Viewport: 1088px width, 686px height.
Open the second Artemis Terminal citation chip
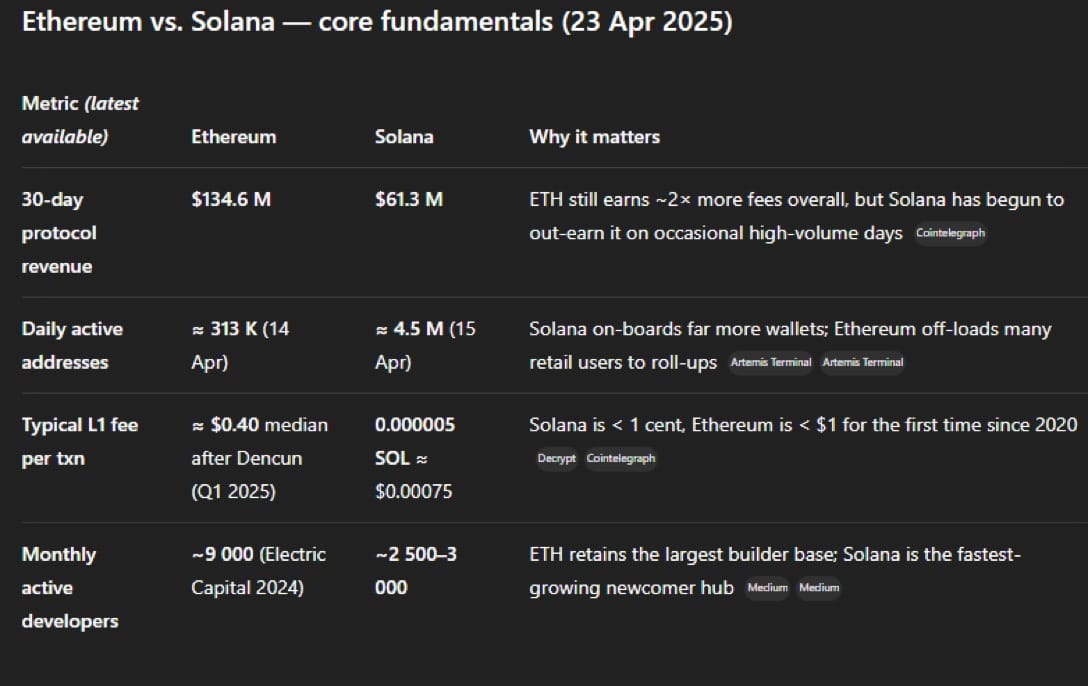(862, 362)
